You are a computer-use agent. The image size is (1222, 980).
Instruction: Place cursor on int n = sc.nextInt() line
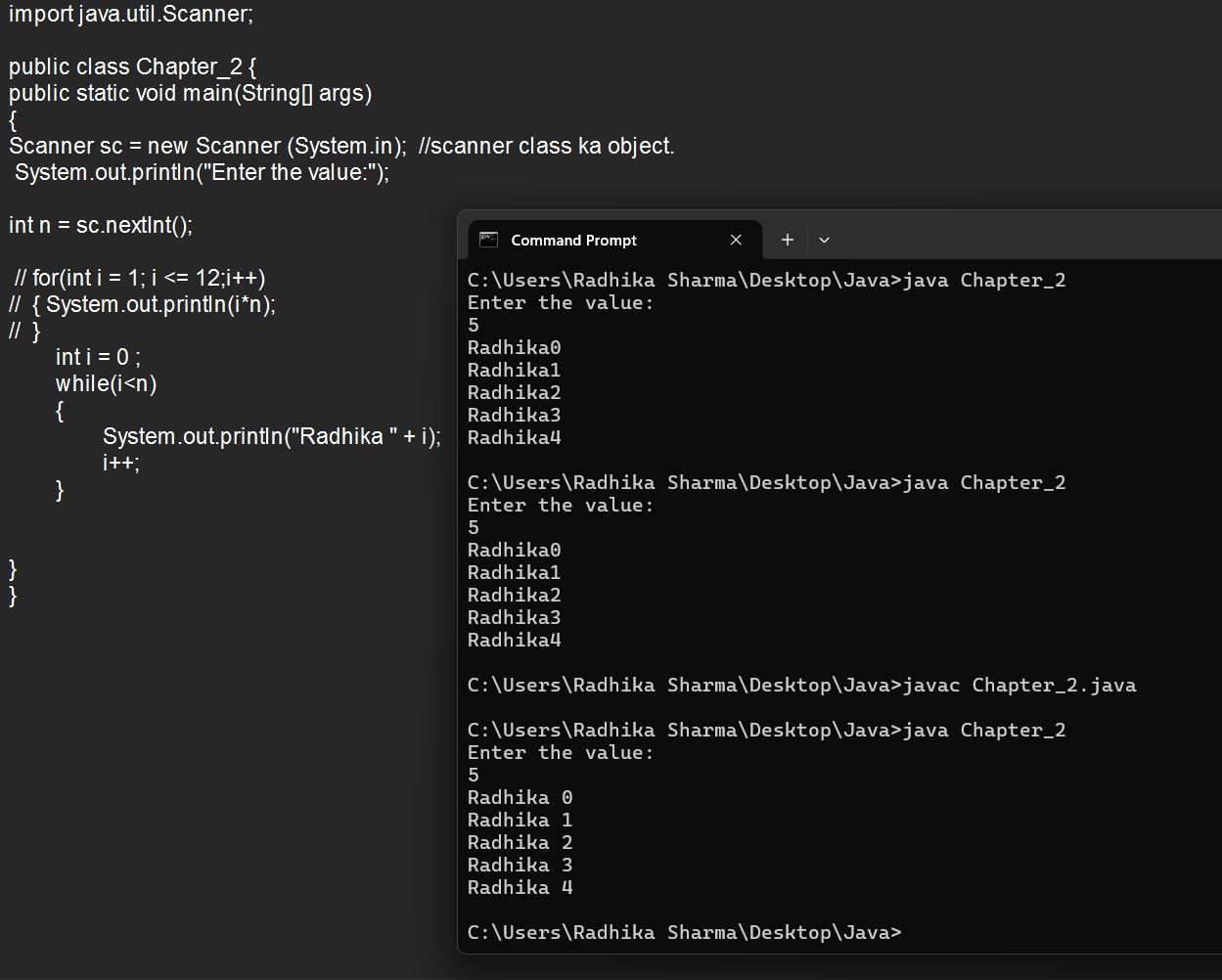point(101,225)
